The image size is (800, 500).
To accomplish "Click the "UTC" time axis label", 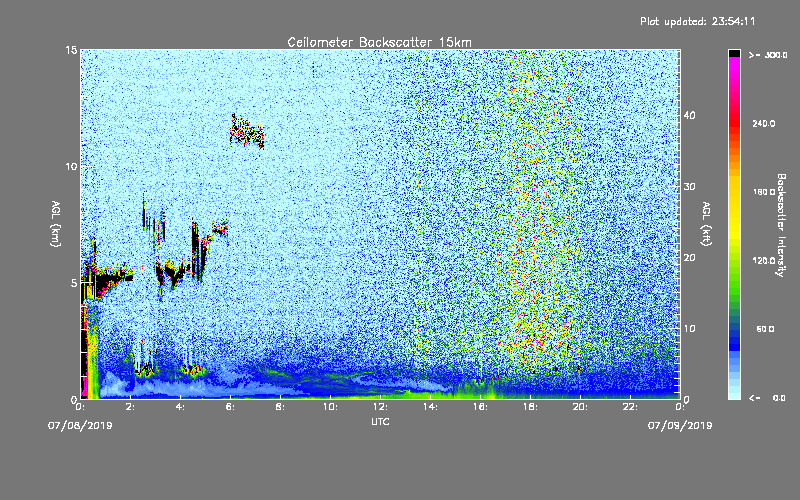I will (x=380, y=421).
